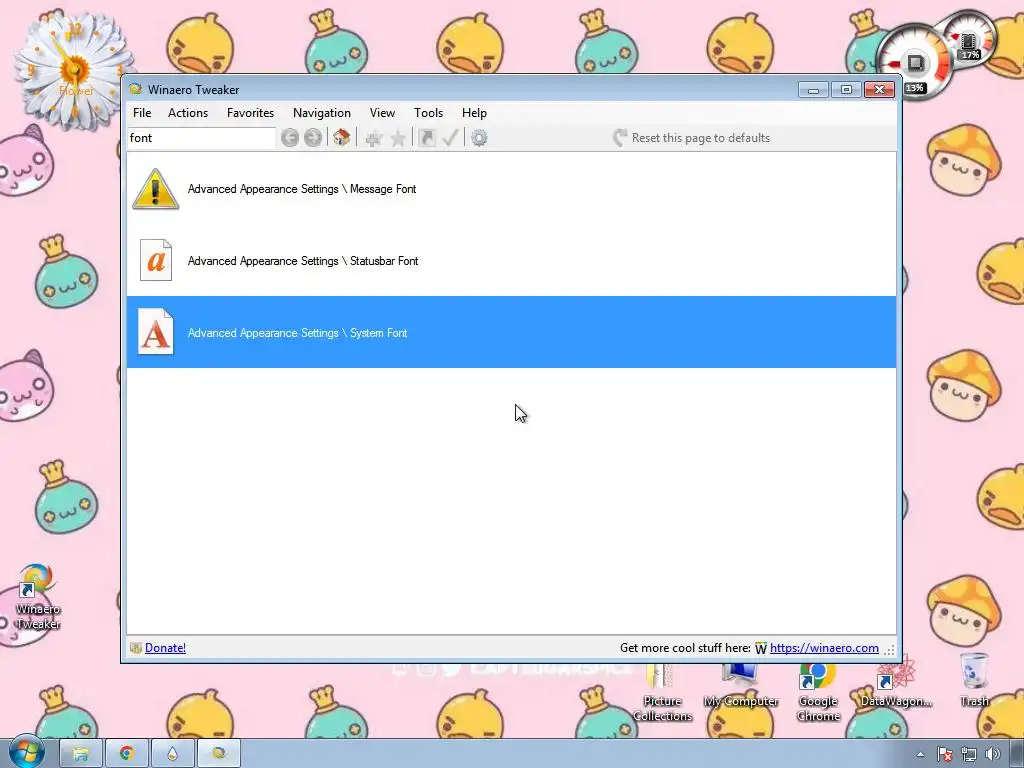Open the Tools menu
The width and height of the screenshot is (1024, 768).
(428, 113)
